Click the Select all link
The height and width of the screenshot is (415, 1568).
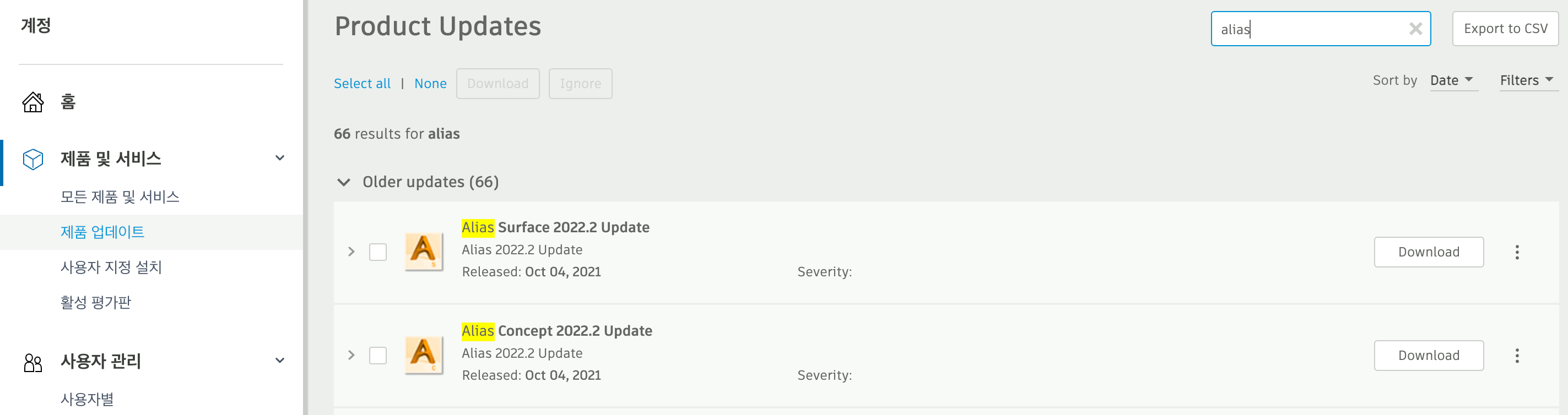point(362,83)
